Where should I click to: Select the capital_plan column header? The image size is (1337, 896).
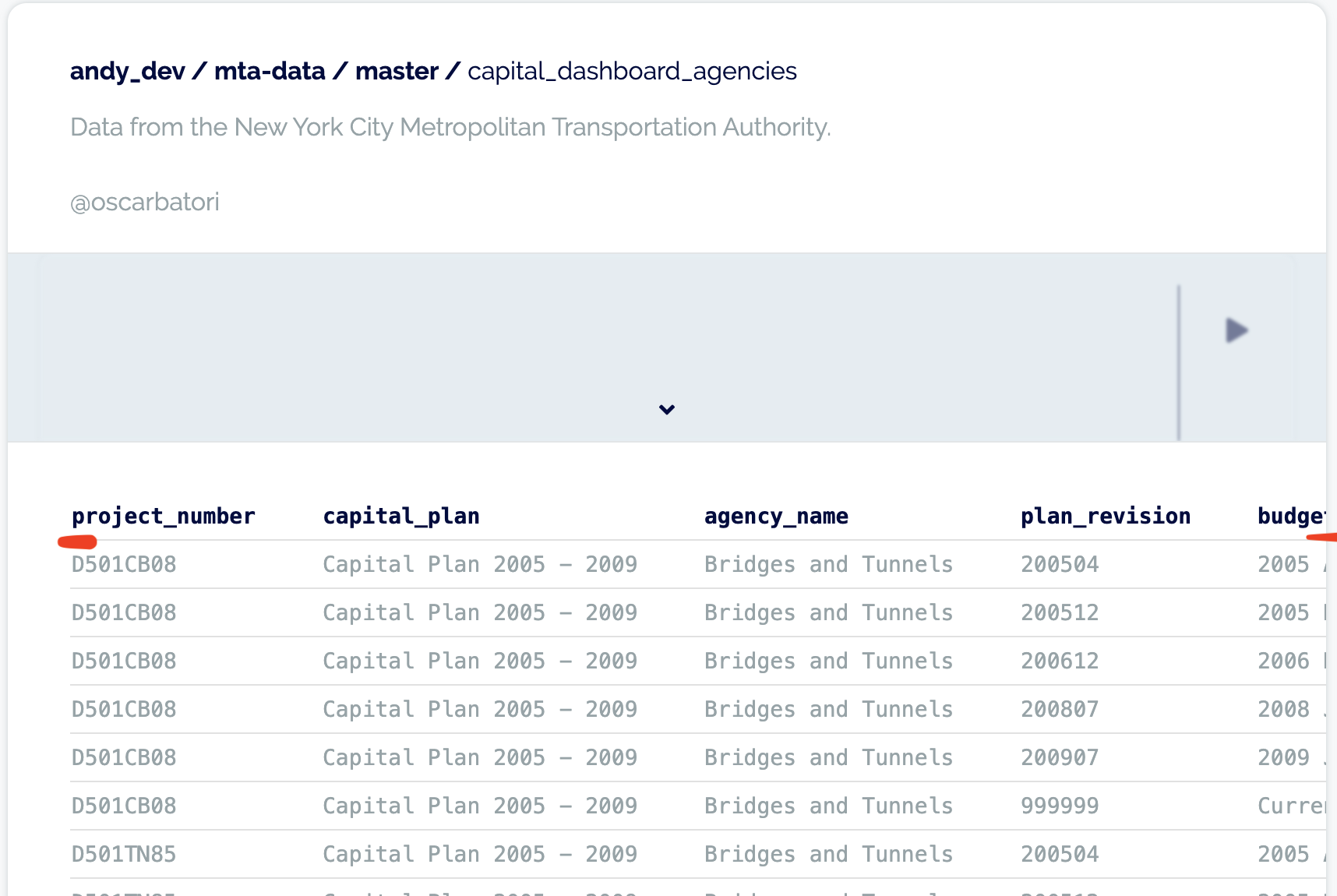click(x=401, y=516)
